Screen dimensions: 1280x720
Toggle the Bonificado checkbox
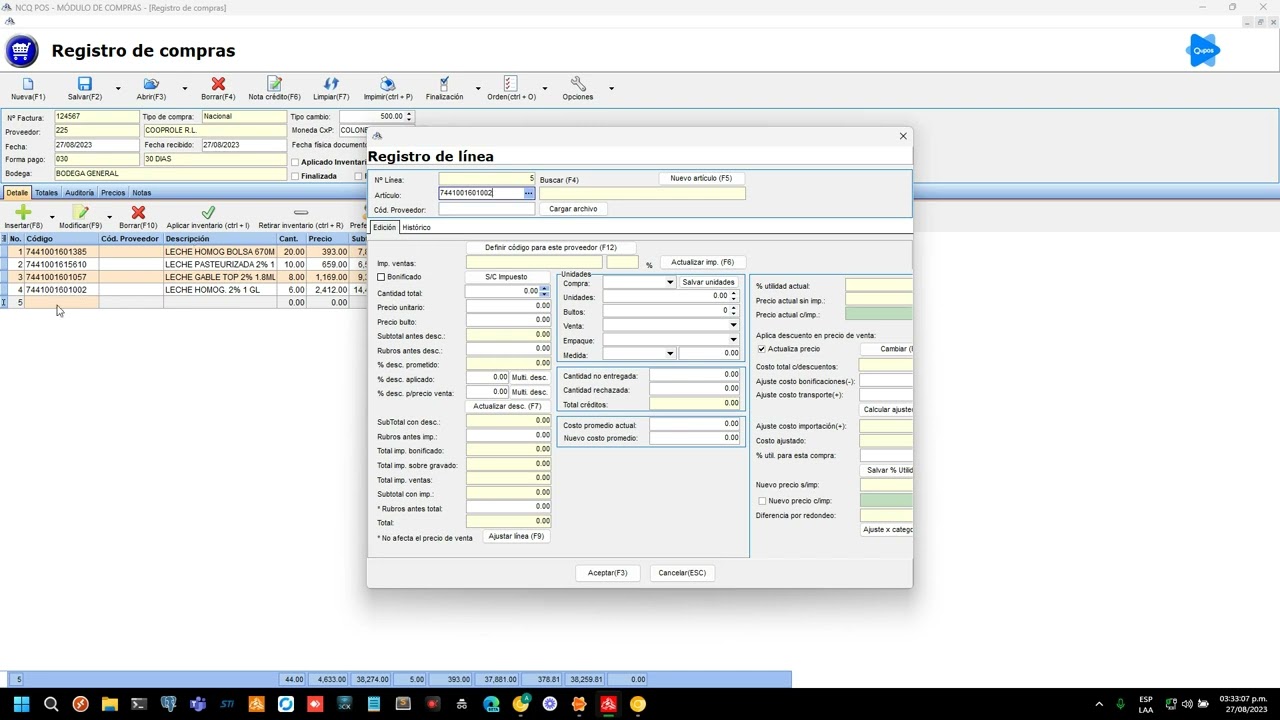pyautogui.click(x=381, y=277)
